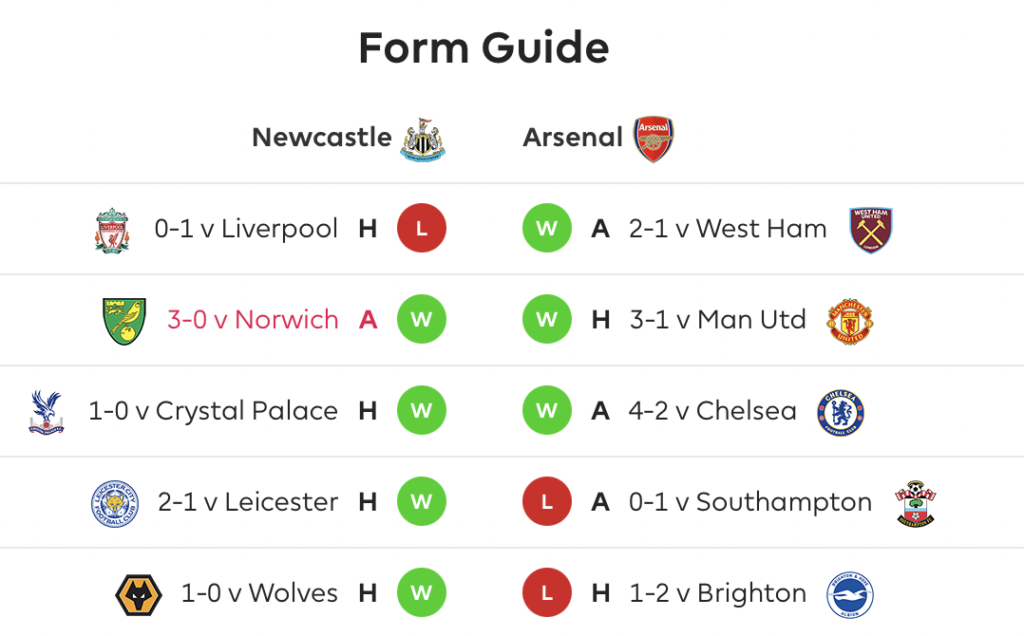Viewport: 1024px width, 636px height.
Task: Click the Wolves club badge
Action: pyautogui.click(x=138, y=594)
